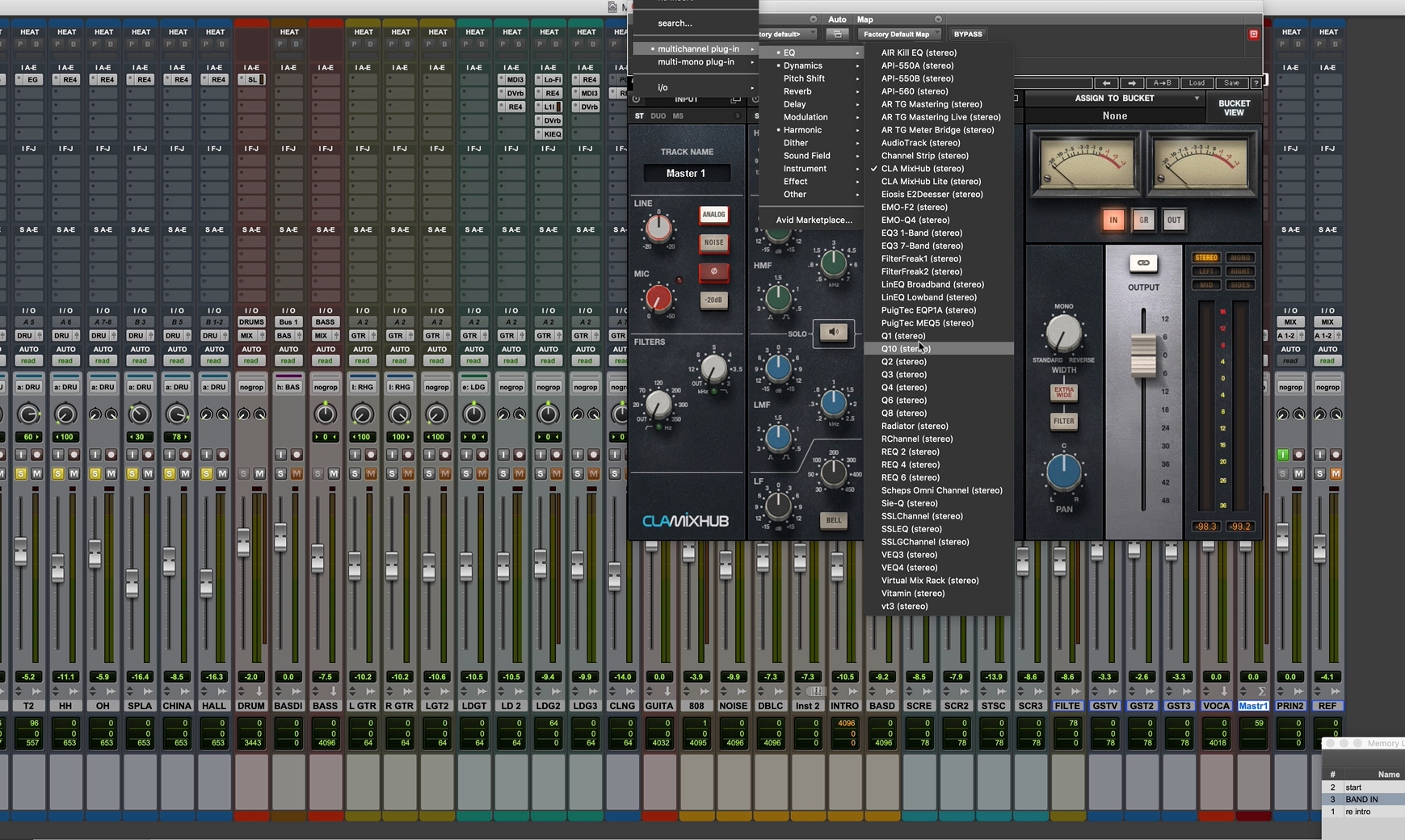Choose Q10 (stereo) from the EQ list
The height and width of the screenshot is (840, 1405).
pos(938,349)
